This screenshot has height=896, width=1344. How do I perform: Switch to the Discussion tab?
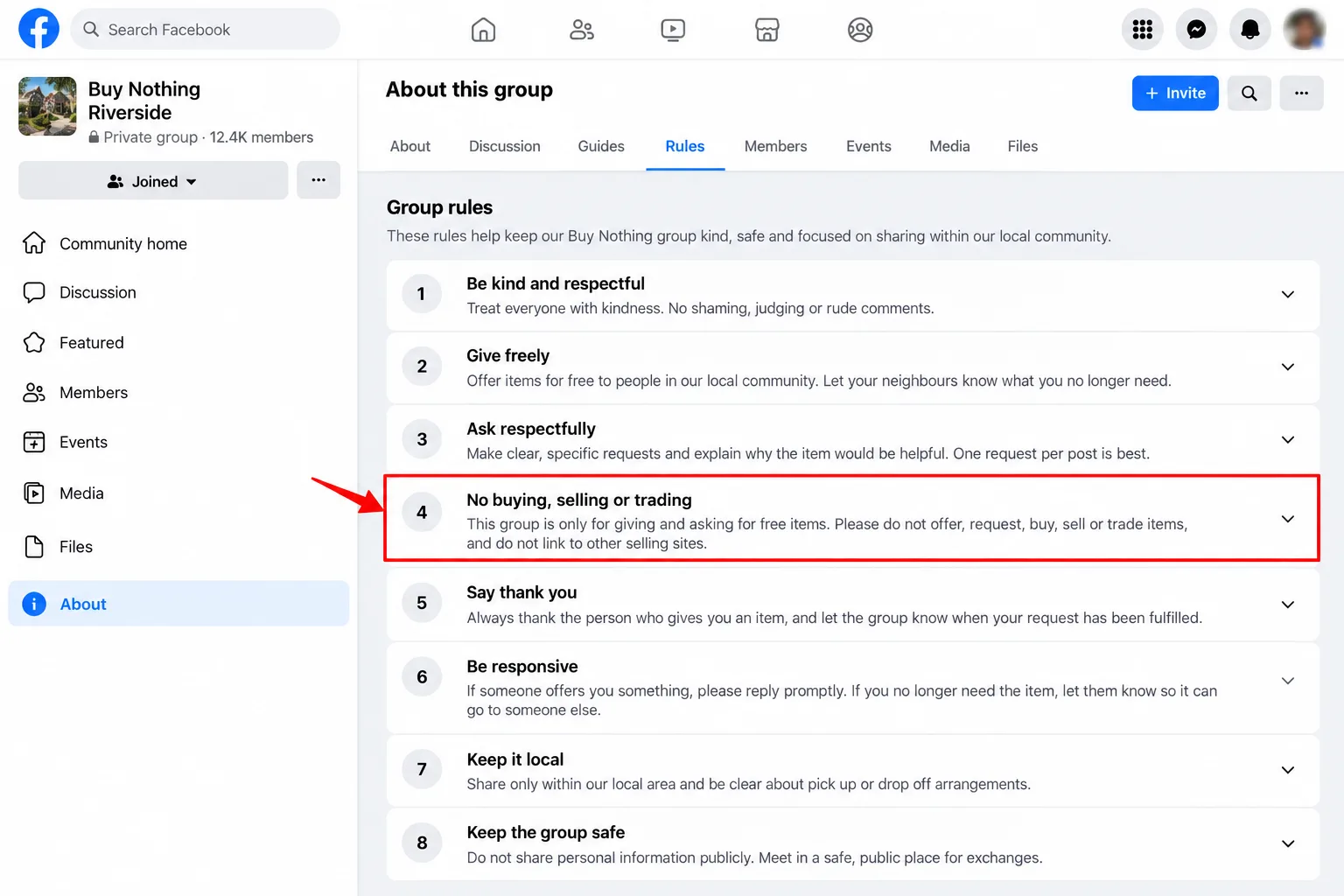(505, 146)
